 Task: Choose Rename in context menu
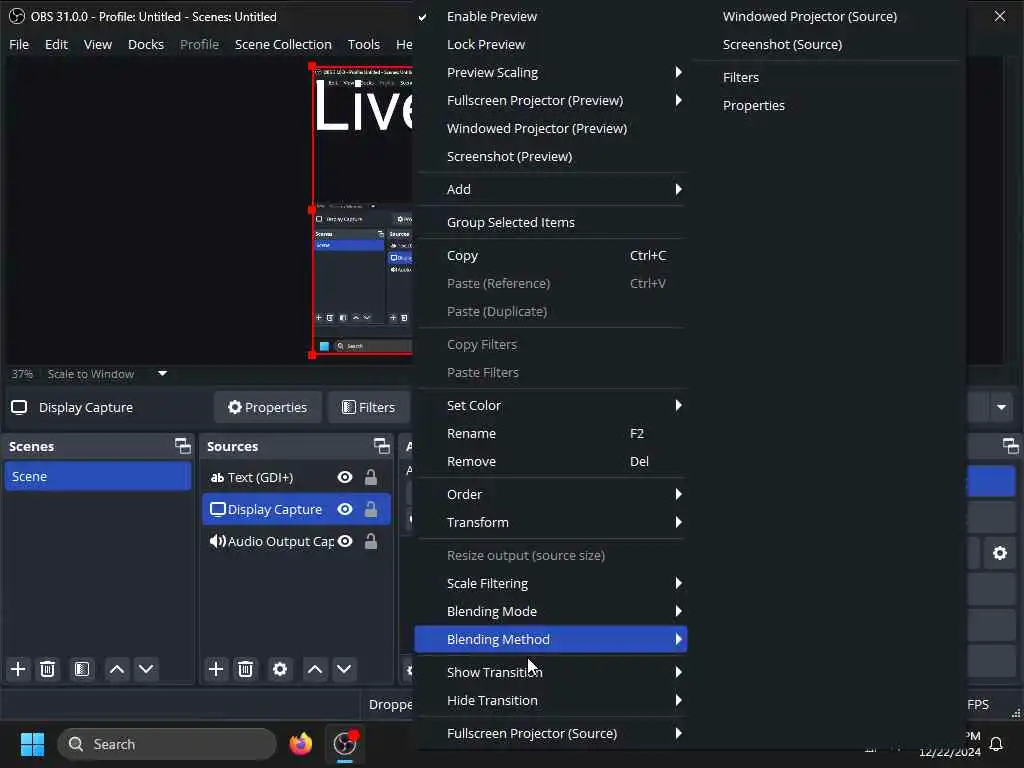[x=551, y=434]
